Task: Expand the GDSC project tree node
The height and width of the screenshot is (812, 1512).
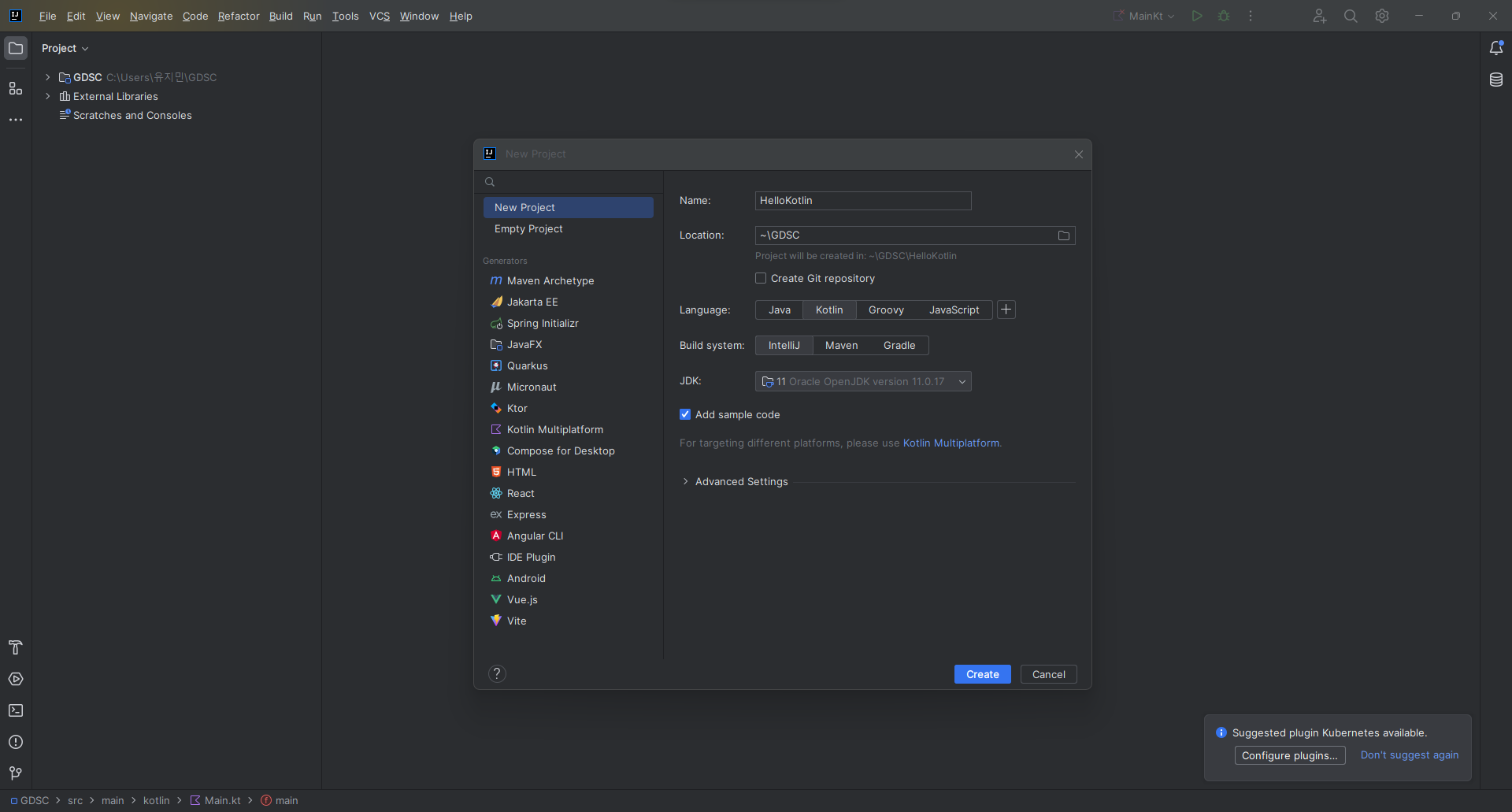Action: [48, 77]
